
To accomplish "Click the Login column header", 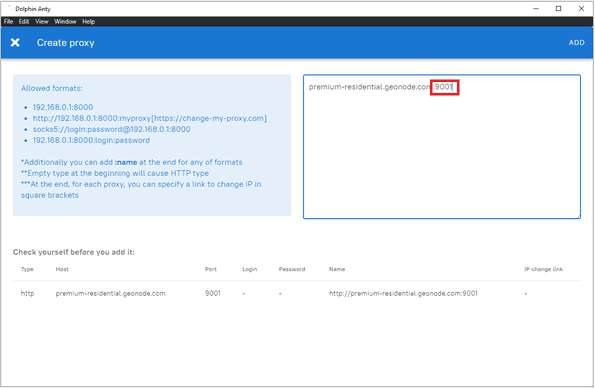I will click(250, 269).
